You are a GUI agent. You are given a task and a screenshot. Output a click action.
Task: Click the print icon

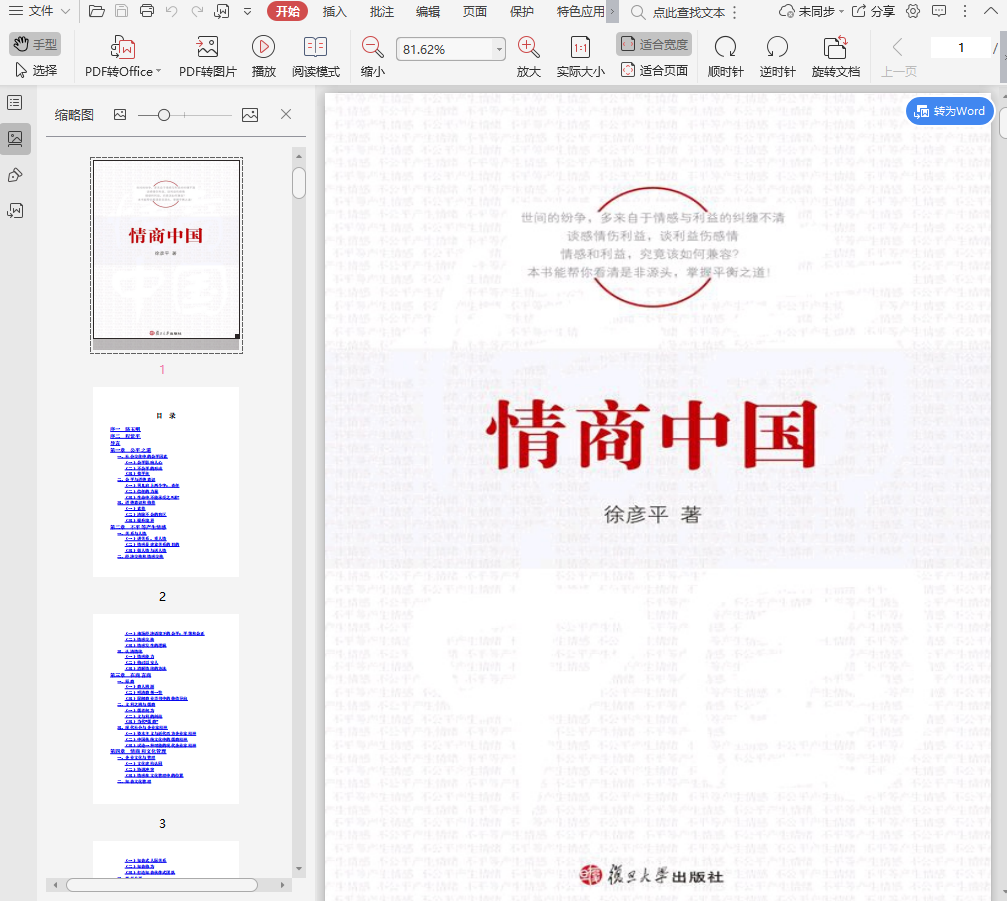point(147,11)
